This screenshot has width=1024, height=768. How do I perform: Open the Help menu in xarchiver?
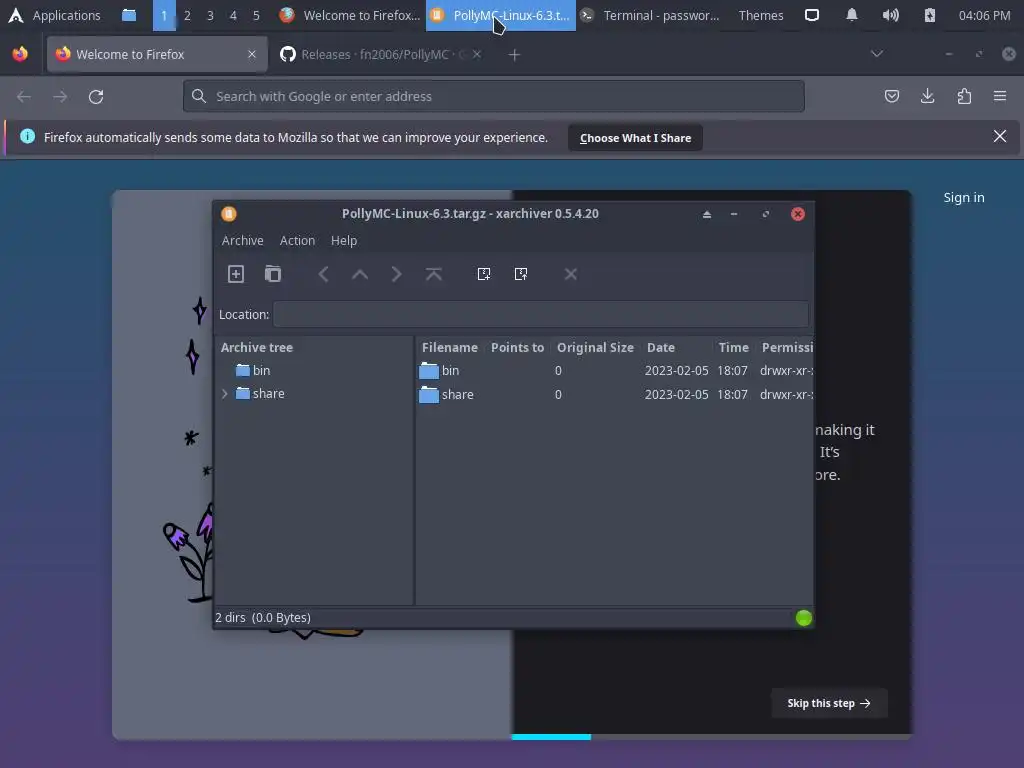(x=344, y=240)
